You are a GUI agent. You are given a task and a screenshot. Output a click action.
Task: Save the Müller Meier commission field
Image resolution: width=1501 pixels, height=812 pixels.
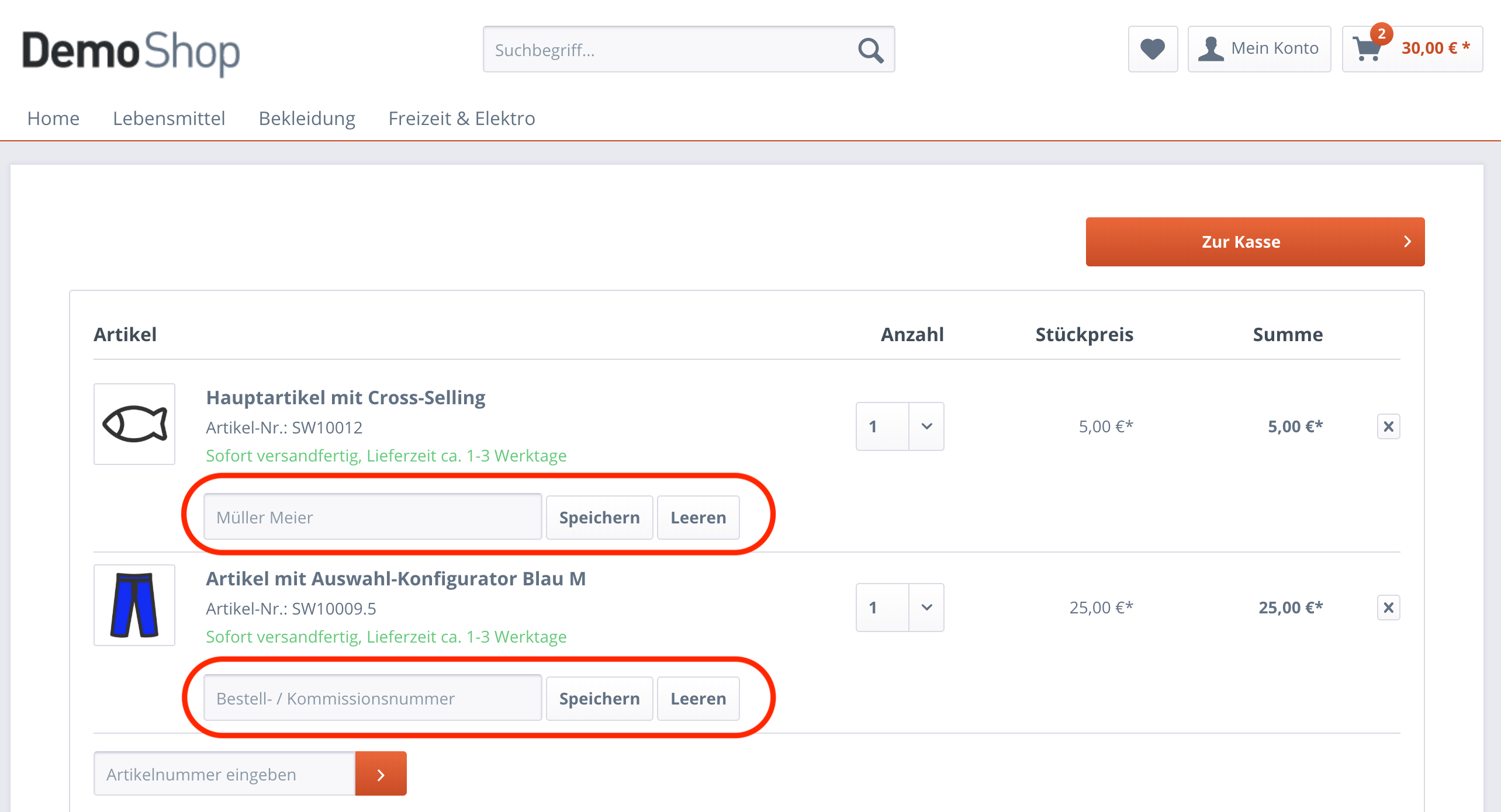(x=599, y=518)
